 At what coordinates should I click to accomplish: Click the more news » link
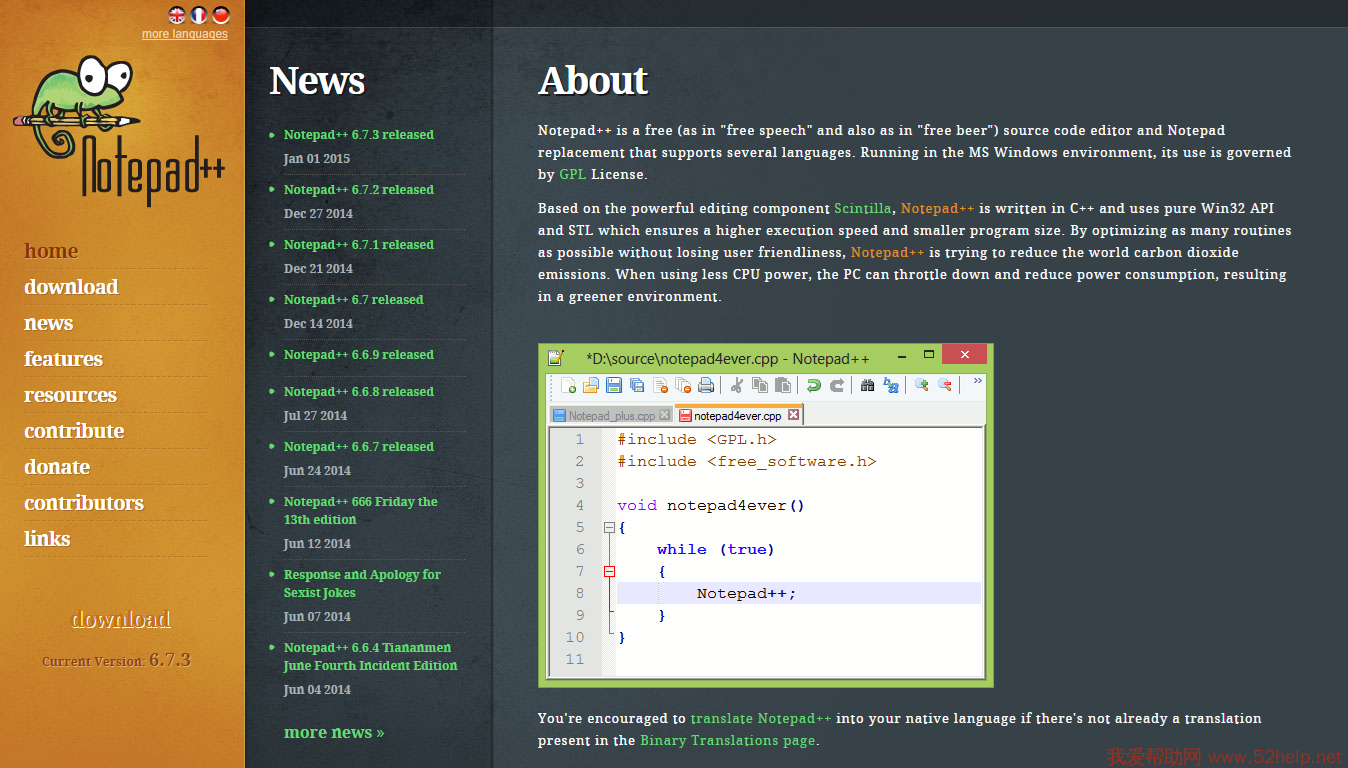tap(334, 733)
